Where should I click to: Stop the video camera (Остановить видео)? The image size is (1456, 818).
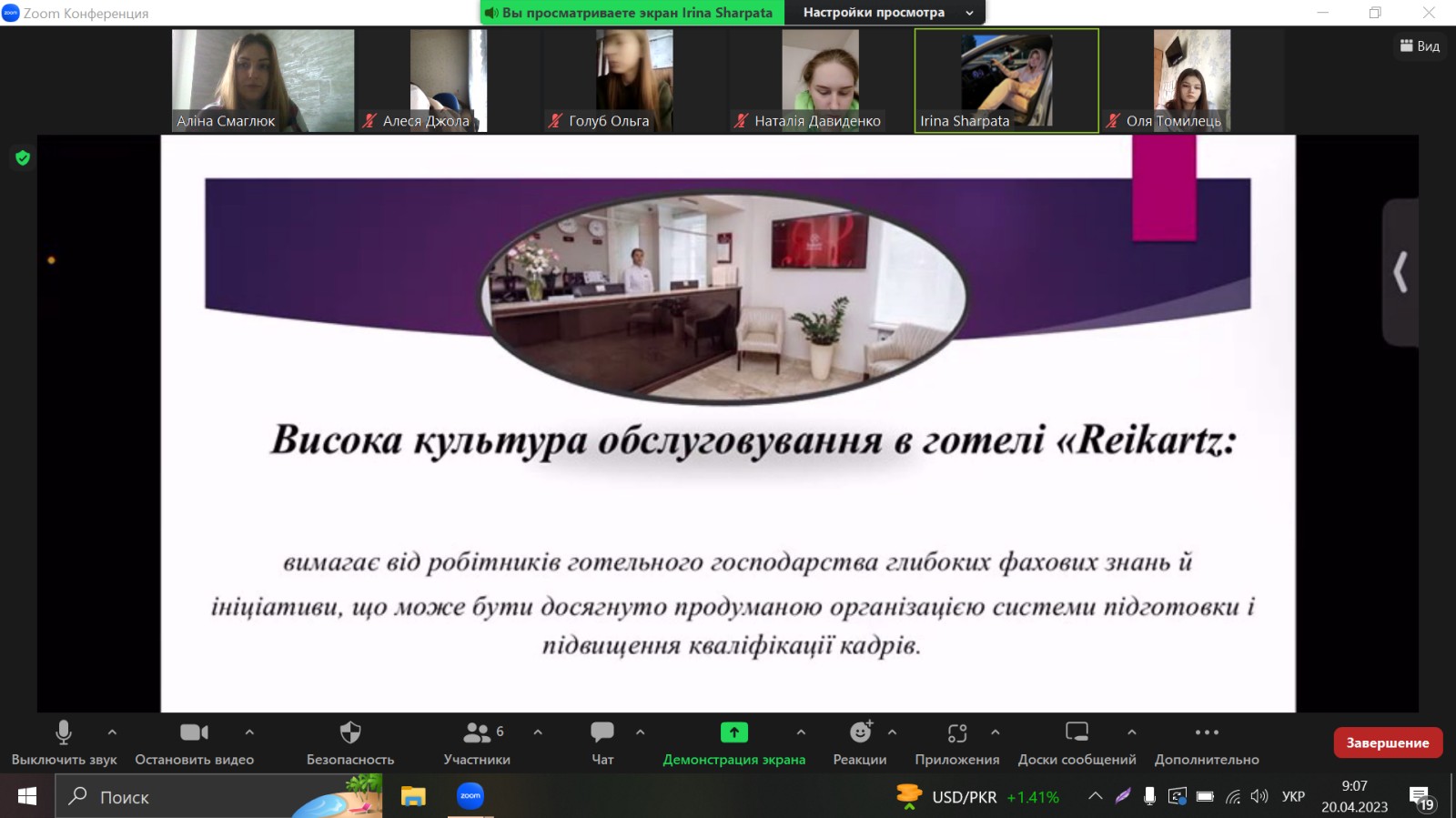[x=194, y=733]
